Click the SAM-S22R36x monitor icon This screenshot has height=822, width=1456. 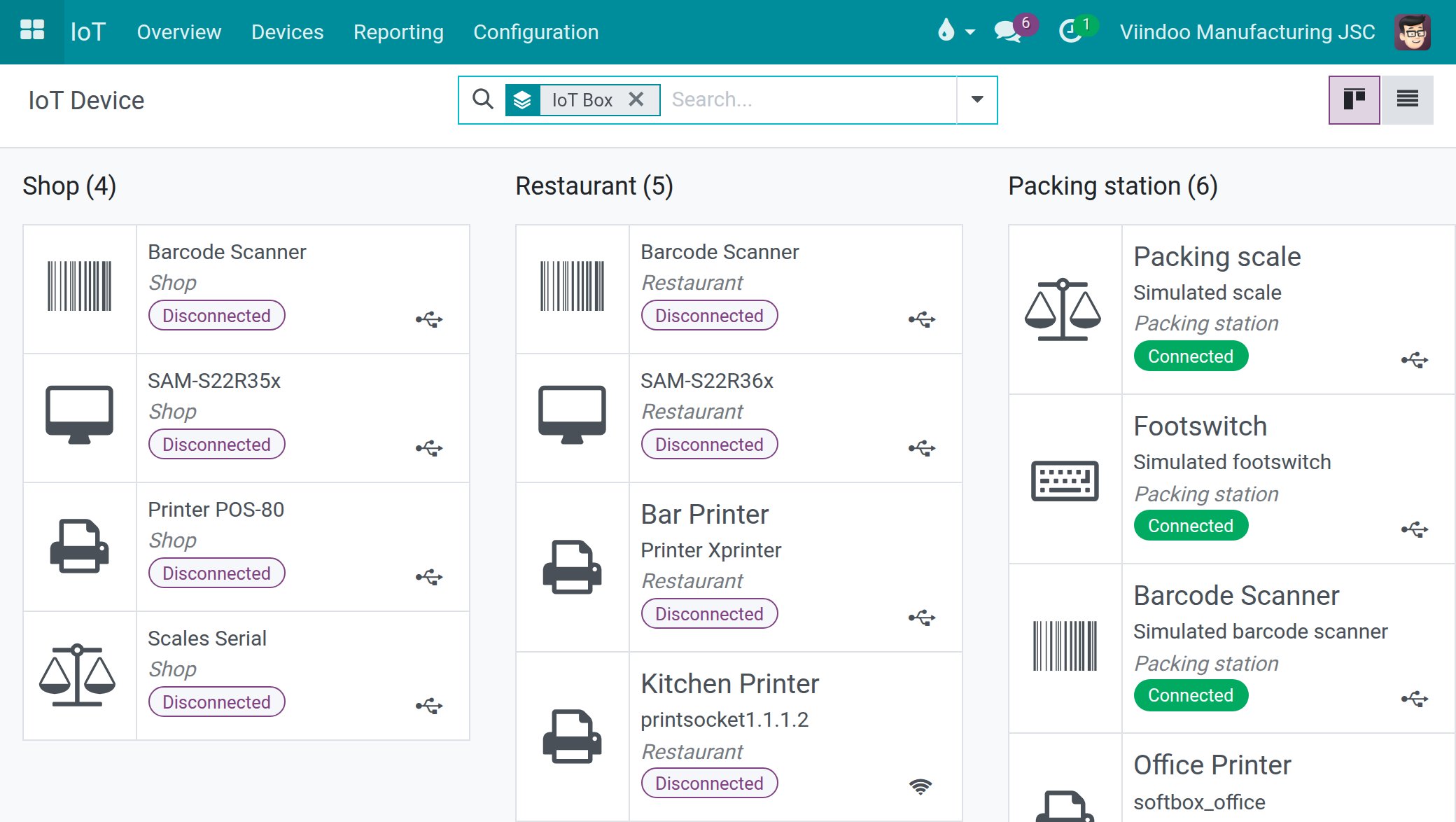(572, 415)
